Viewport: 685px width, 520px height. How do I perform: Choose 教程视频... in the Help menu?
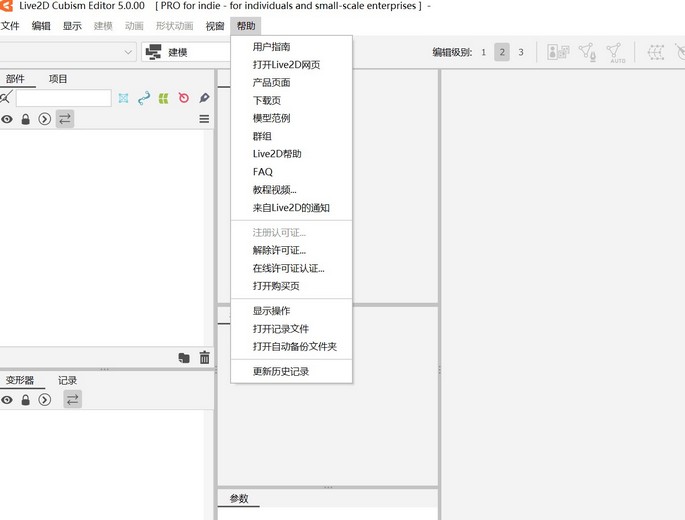(x=274, y=190)
